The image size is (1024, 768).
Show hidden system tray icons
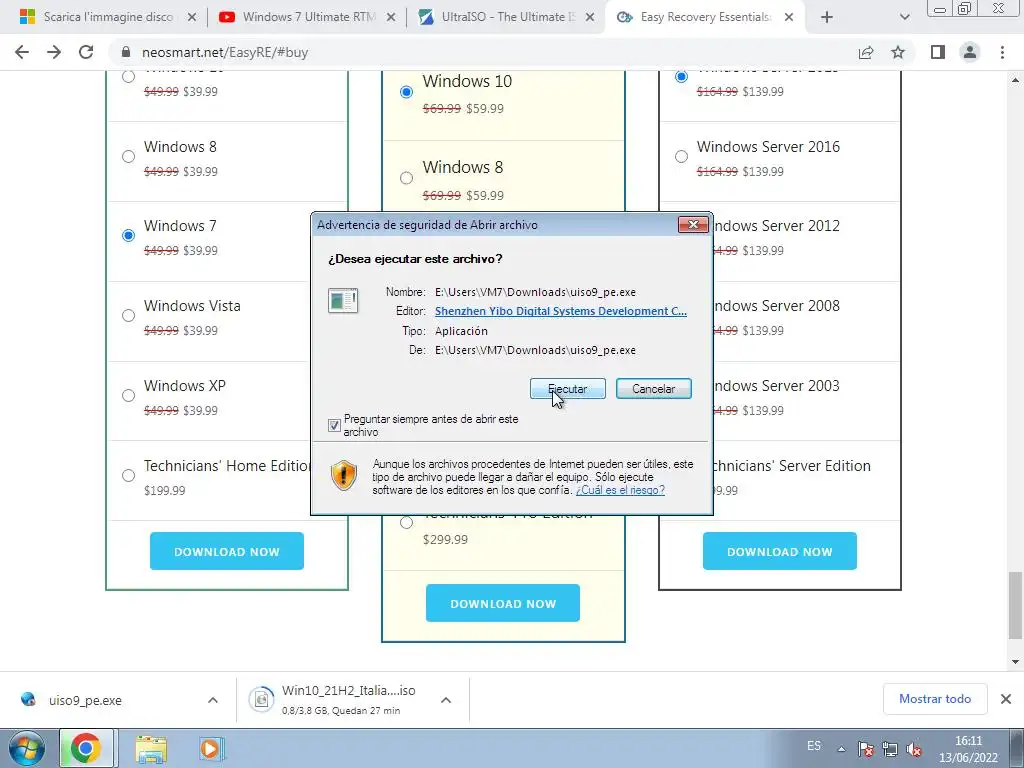[x=841, y=749]
